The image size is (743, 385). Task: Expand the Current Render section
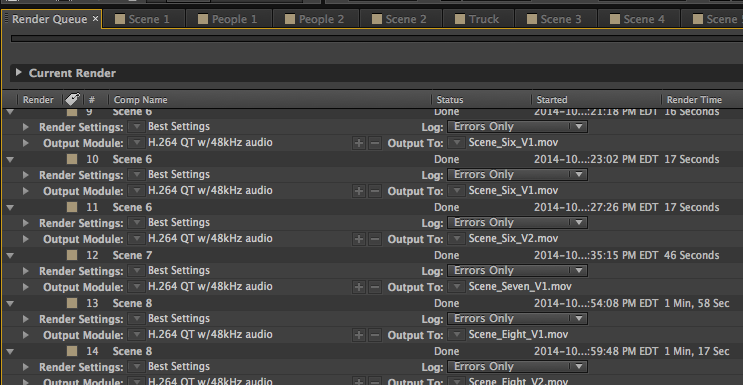(18, 73)
